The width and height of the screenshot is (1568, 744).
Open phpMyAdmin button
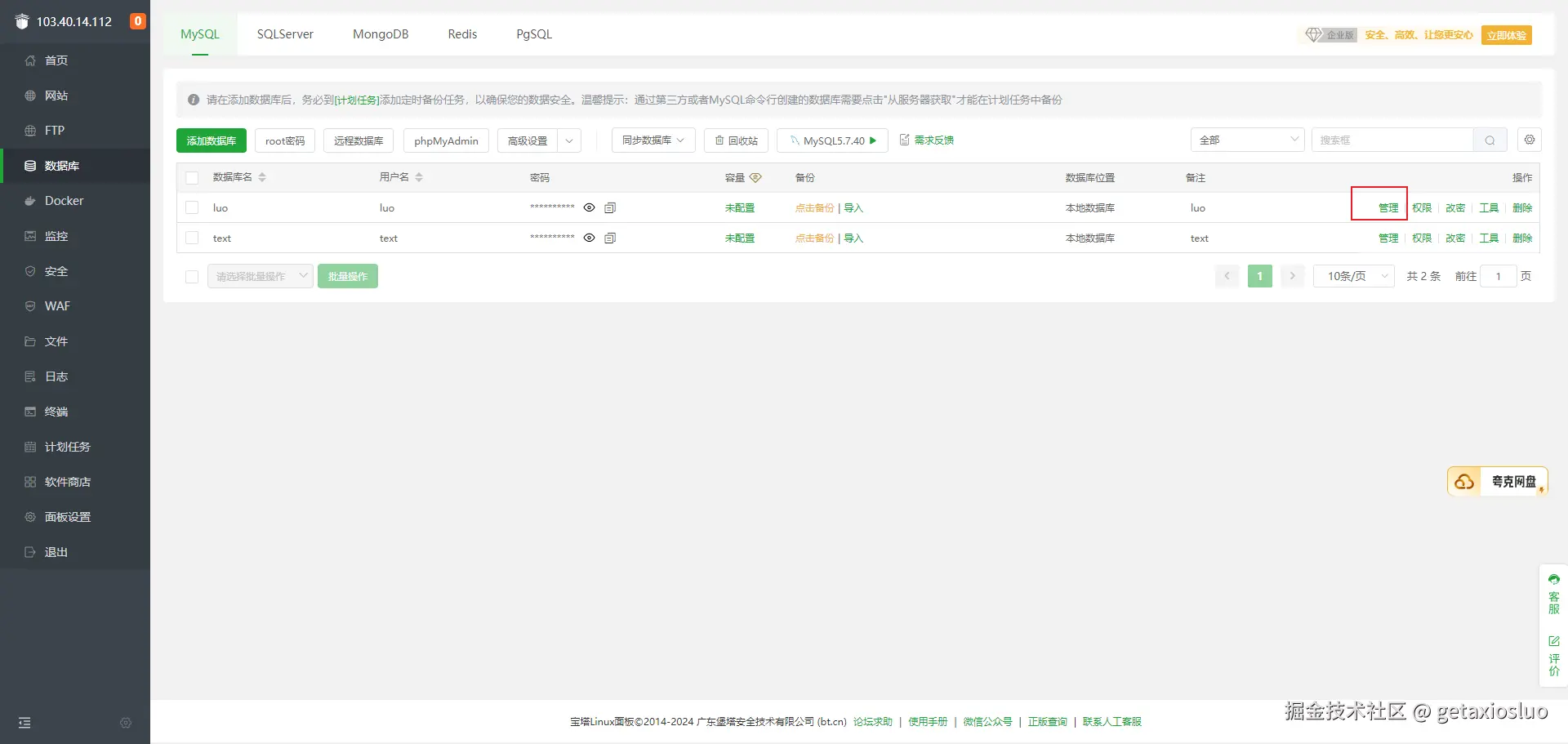[446, 140]
